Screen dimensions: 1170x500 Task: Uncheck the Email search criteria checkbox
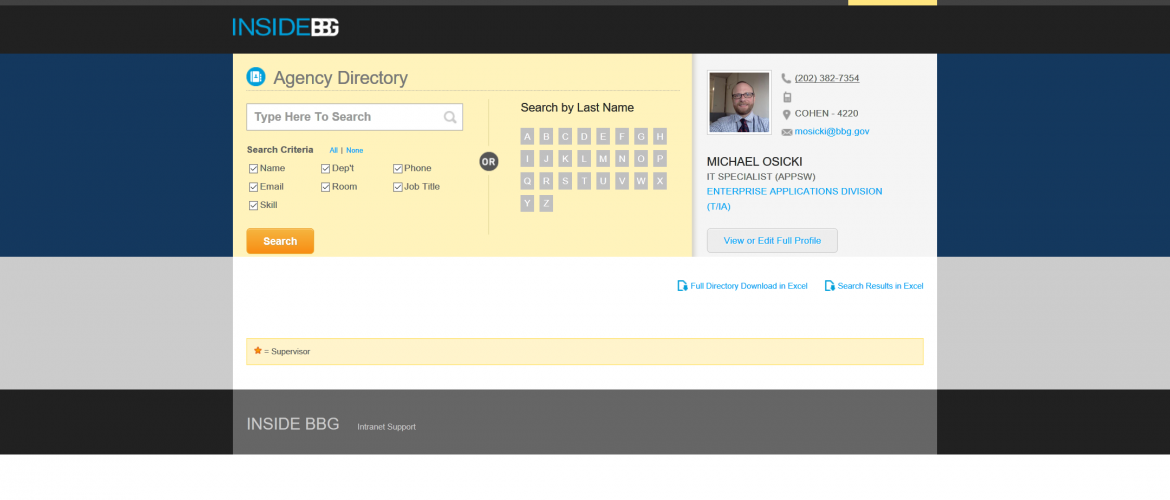click(254, 187)
